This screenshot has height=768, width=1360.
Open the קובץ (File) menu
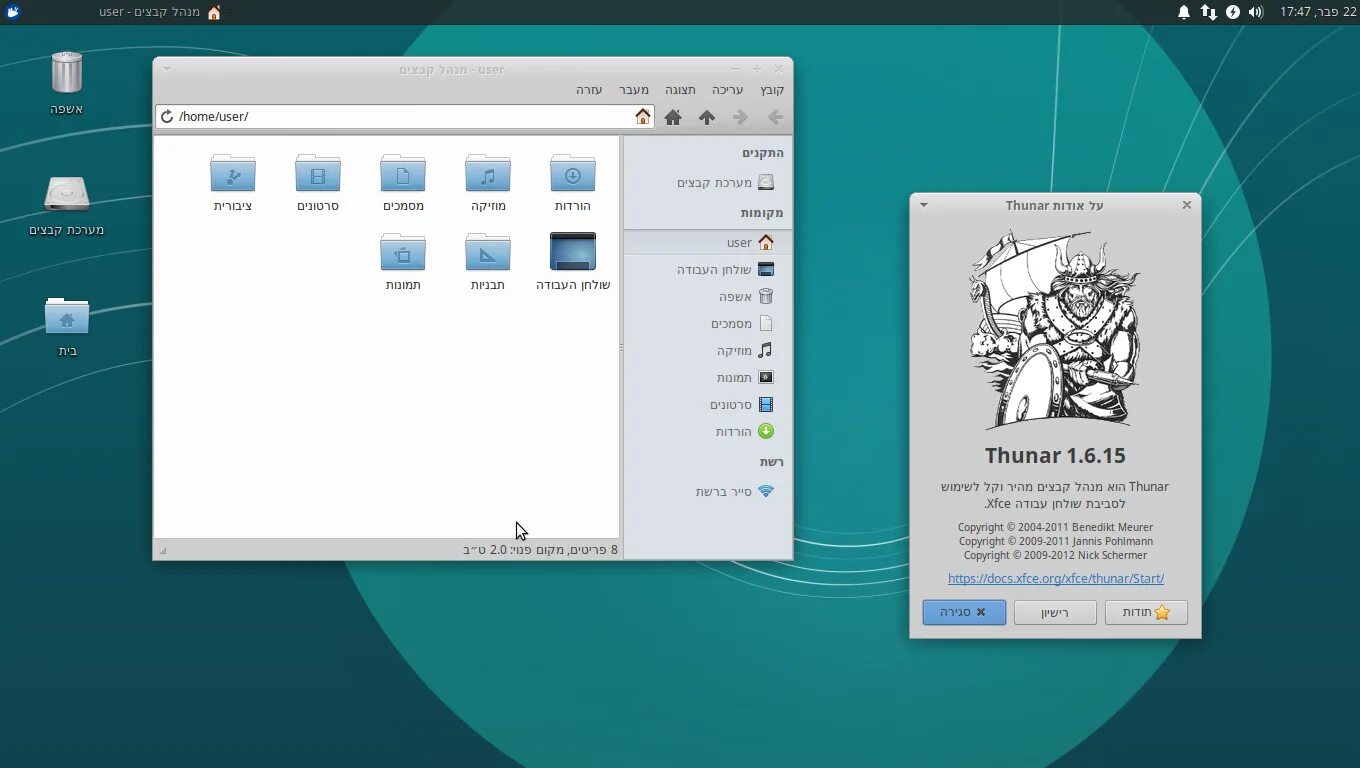(x=772, y=90)
